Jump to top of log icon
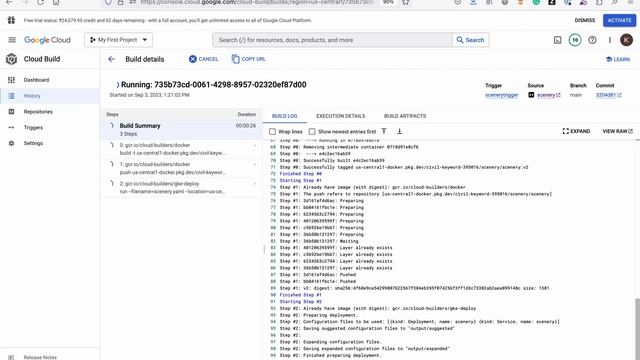The width and height of the screenshot is (640, 360). [x=384, y=131]
